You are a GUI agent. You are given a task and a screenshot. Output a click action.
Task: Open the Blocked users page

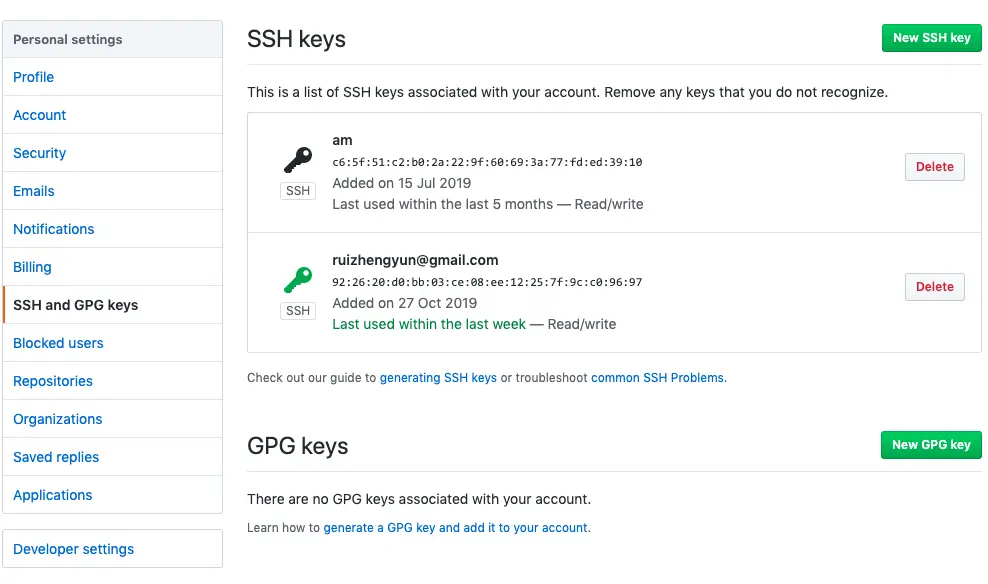58,343
